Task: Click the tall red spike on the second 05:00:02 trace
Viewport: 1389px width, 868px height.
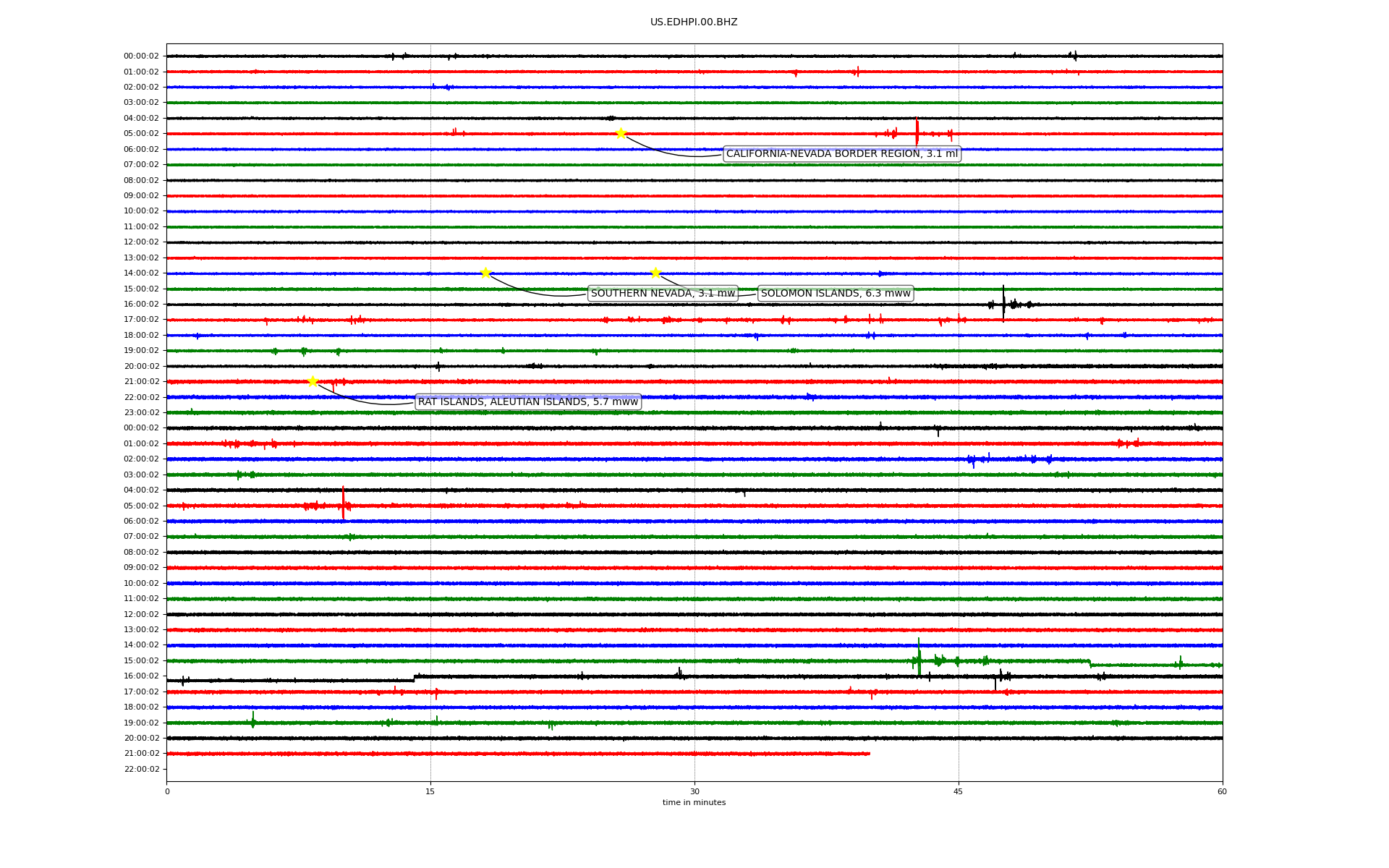Action: tap(343, 502)
